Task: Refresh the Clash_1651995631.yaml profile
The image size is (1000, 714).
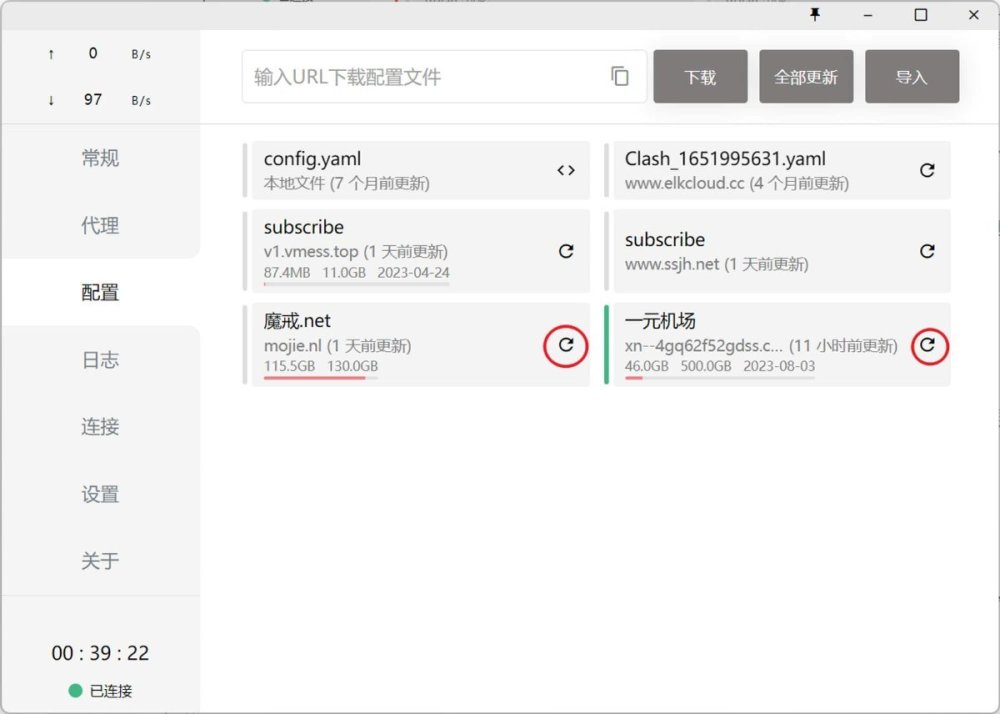Action: tap(927, 170)
